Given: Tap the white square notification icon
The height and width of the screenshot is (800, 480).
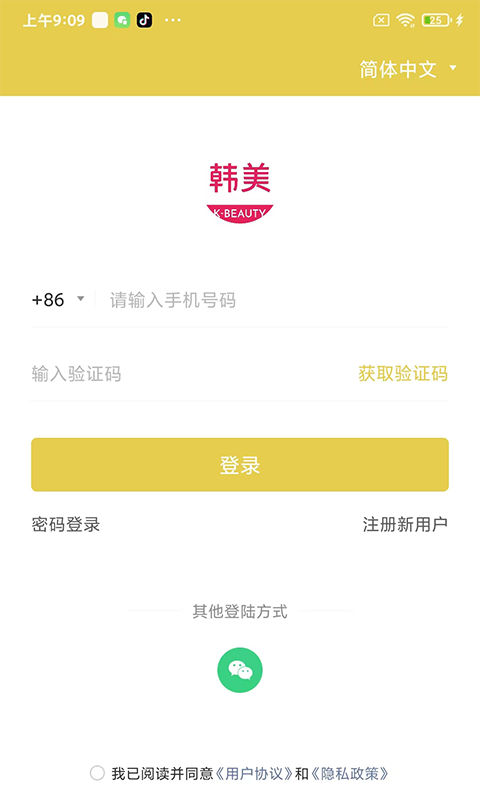Looking at the screenshot, I should tap(100, 20).
